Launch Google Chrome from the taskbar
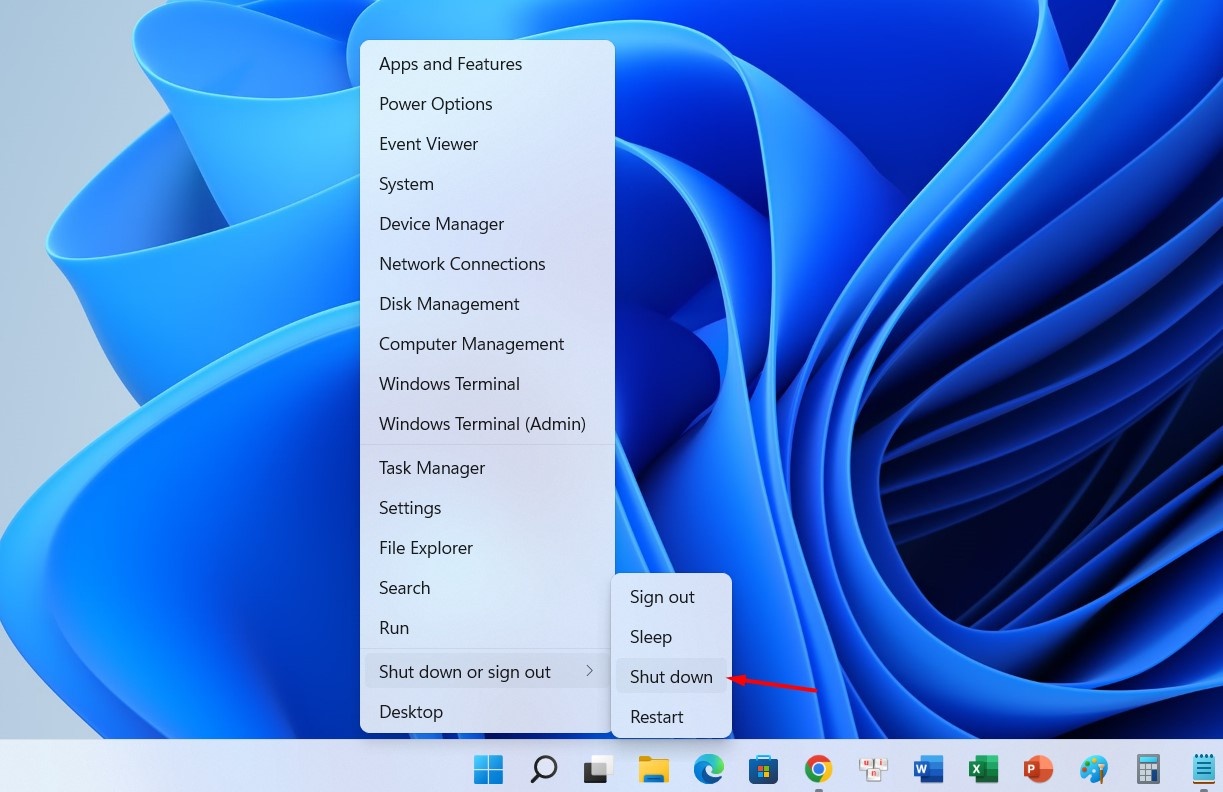Viewport: 1223px width, 792px height. point(818,769)
